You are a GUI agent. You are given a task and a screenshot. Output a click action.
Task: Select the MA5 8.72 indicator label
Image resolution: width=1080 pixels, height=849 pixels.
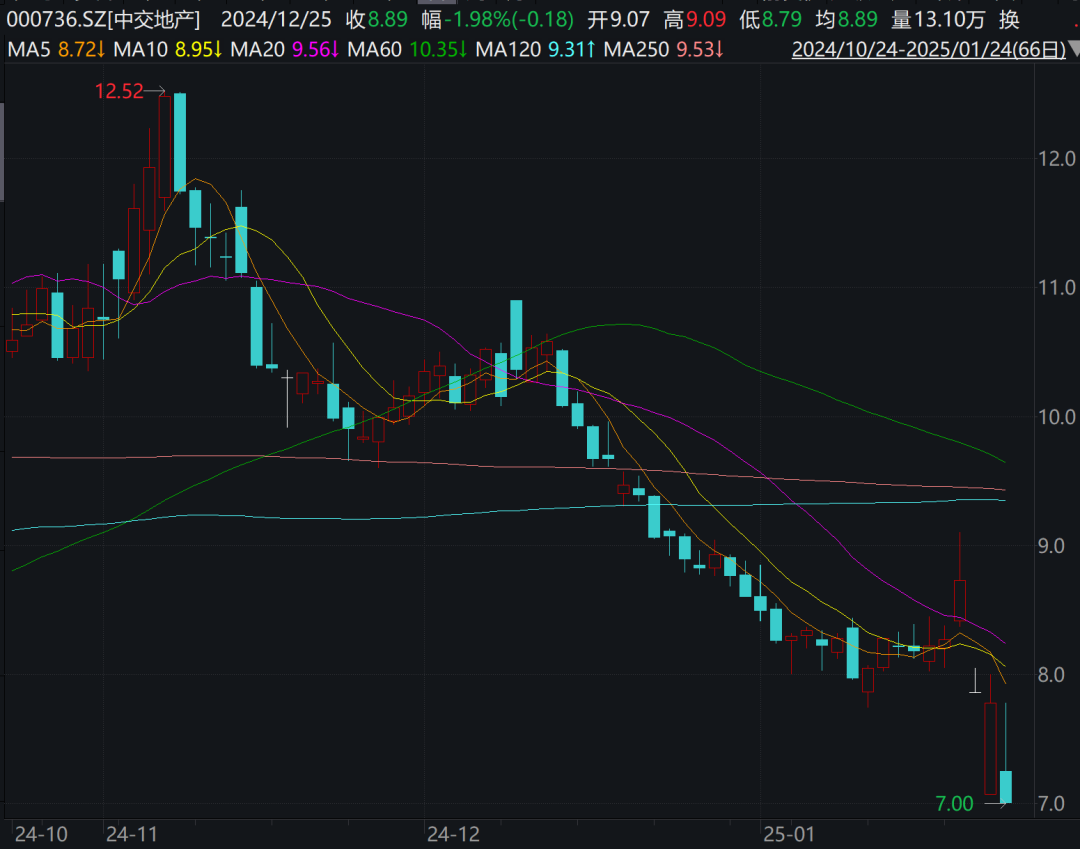pos(56,50)
